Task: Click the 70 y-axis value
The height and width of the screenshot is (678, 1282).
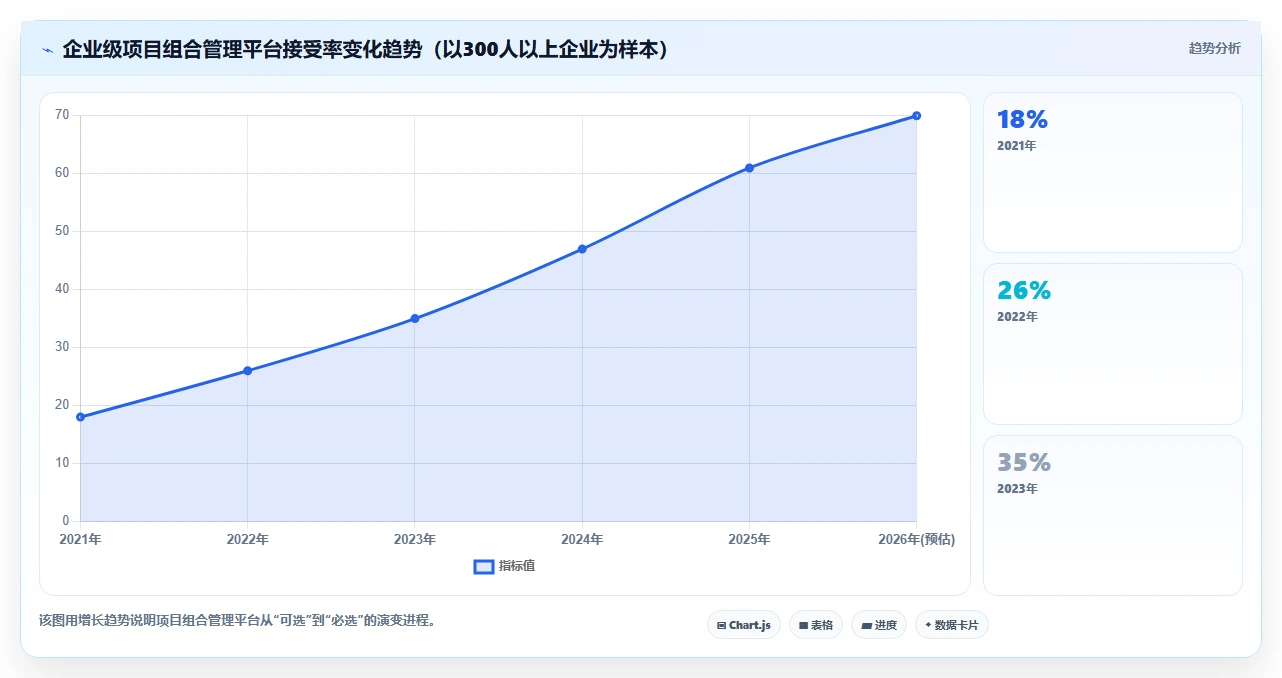Action: (62, 115)
